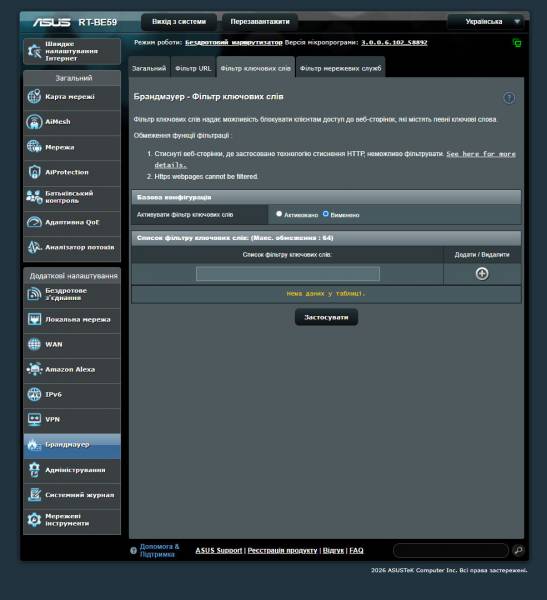This screenshot has width=547, height=600.
Task: Open the Локальна мережа icon
Action: coord(34,319)
